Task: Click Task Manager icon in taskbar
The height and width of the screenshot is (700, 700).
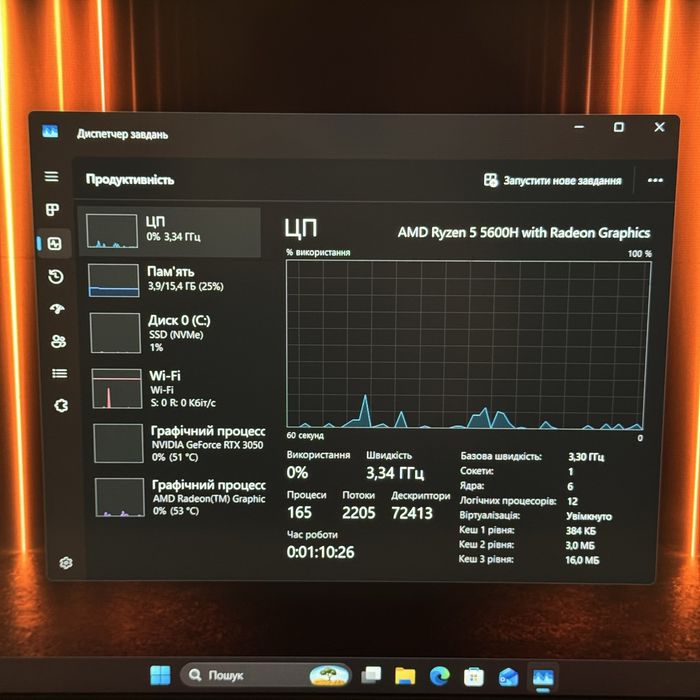Action: click(x=543, y=678)
